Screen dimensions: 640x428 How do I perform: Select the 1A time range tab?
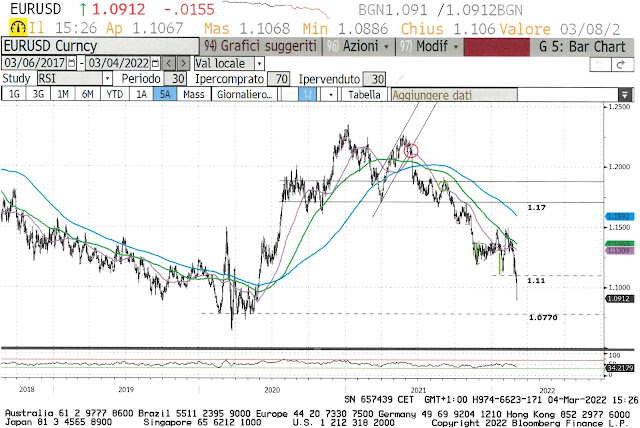pos(141,95)
